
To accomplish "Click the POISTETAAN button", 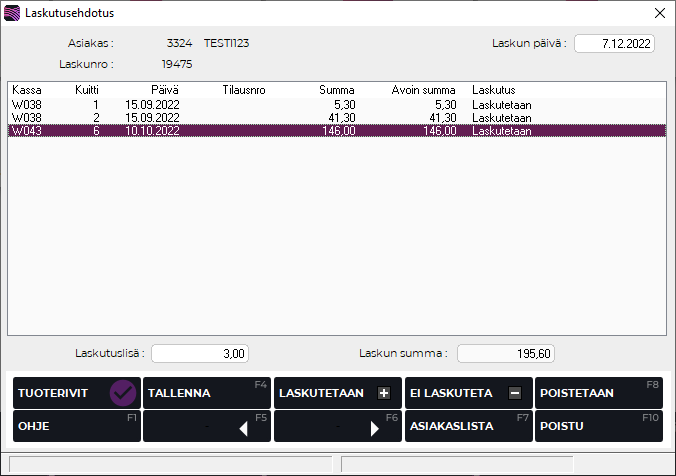I will coord(597,393).
